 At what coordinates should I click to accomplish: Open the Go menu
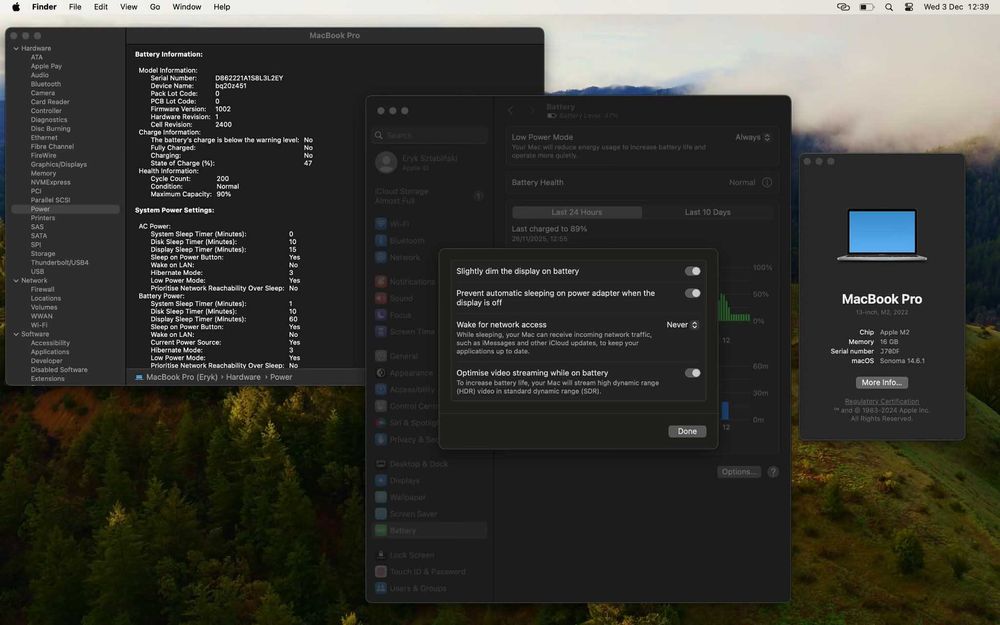[155, 7]
